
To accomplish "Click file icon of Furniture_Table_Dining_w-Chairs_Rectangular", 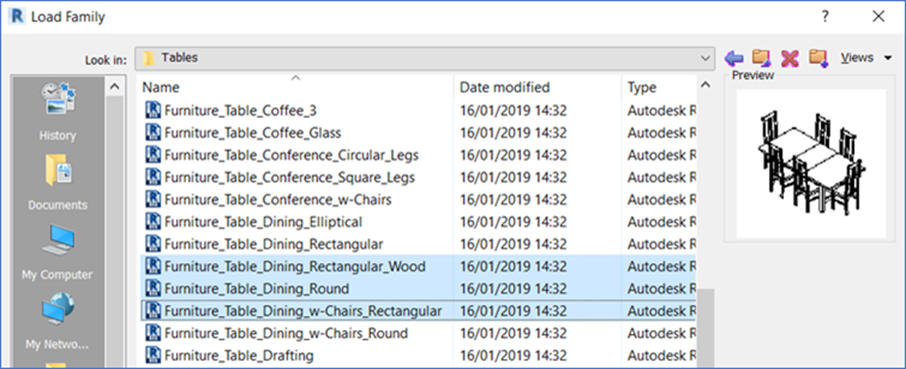I will pos(153,311).
